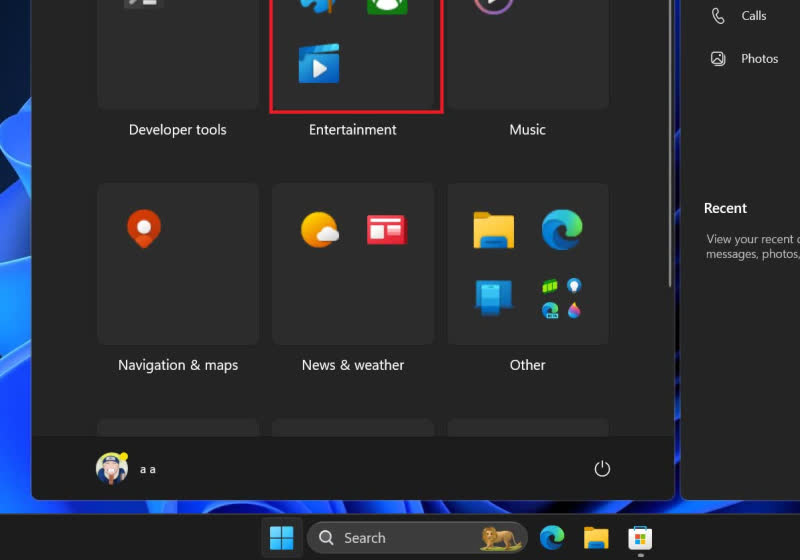Open File Explorer from the taskbar
This screenshot has height=560, width=800.
[x=596, y=538]
